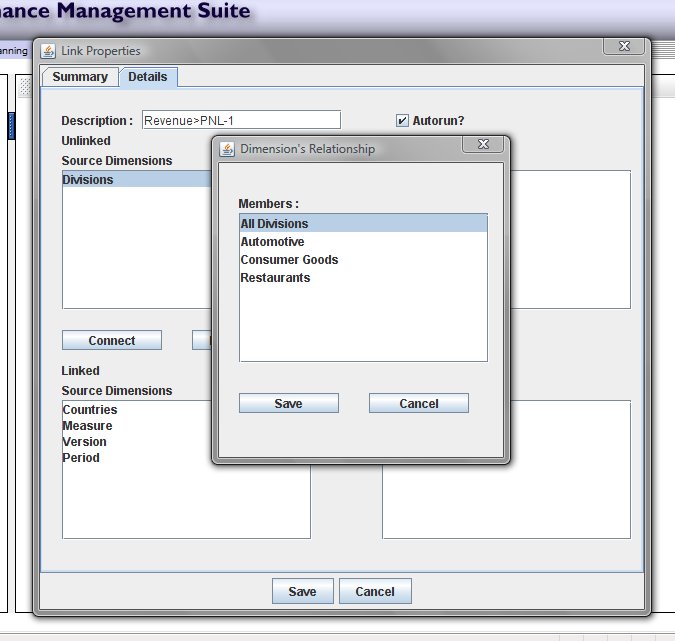Select Consumer Goods member
This screenshot has width=675, height=641.
pyautogui.click(x=290, y=260)
